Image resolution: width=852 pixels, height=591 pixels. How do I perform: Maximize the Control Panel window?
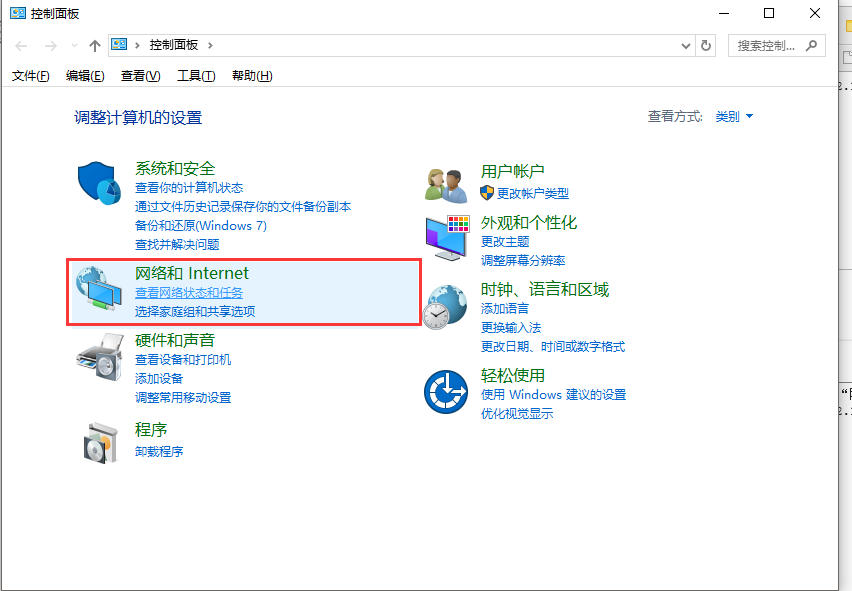pyautogui.click(x=769, y=13)
